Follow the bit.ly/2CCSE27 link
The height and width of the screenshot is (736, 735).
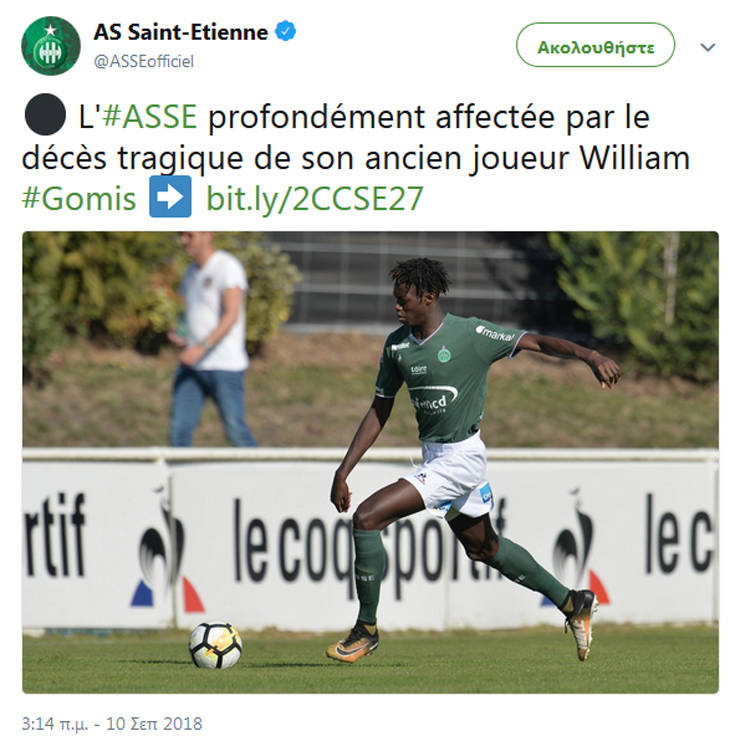pos(315,199)
